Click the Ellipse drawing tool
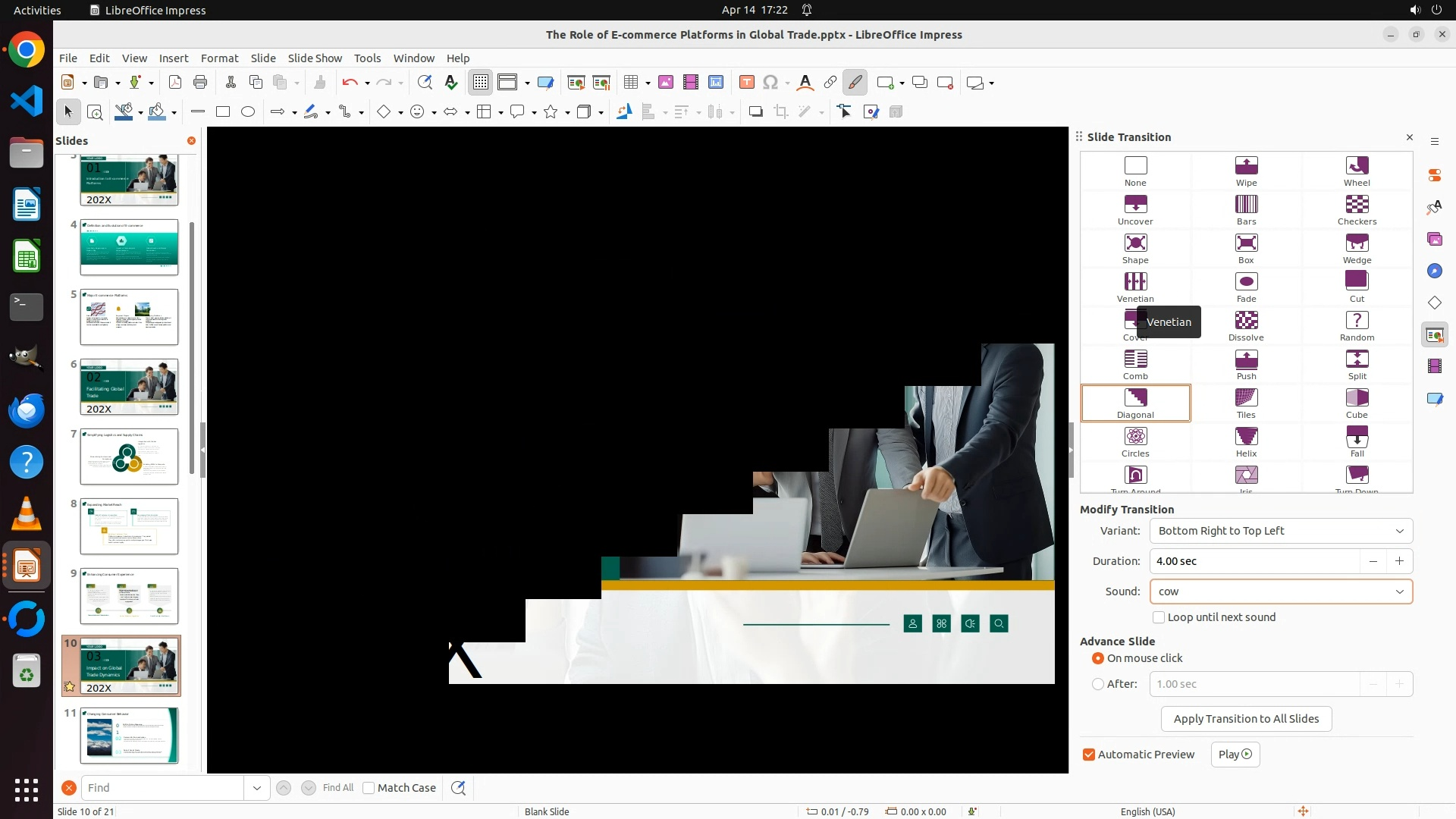 point(248,112)
